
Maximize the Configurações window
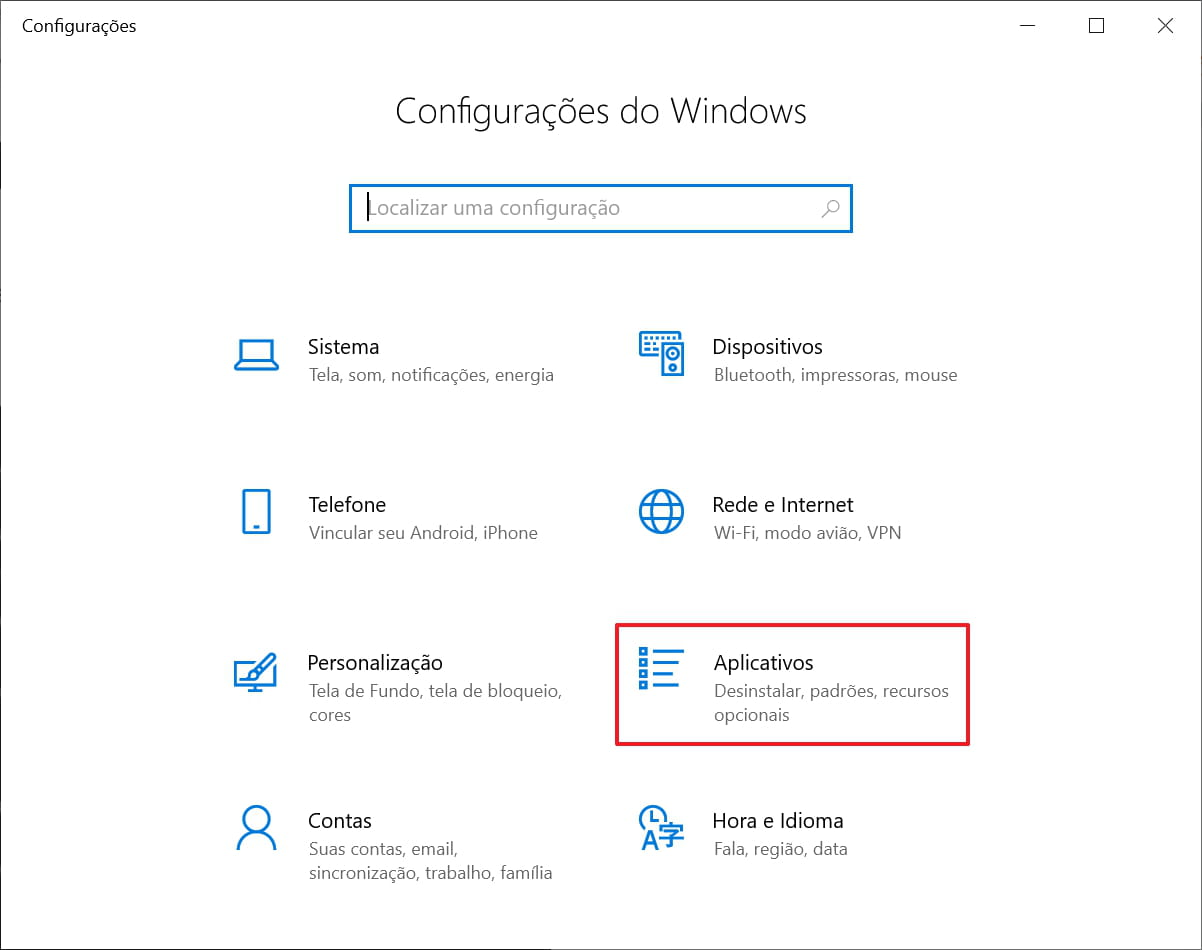click(1096, 26)
